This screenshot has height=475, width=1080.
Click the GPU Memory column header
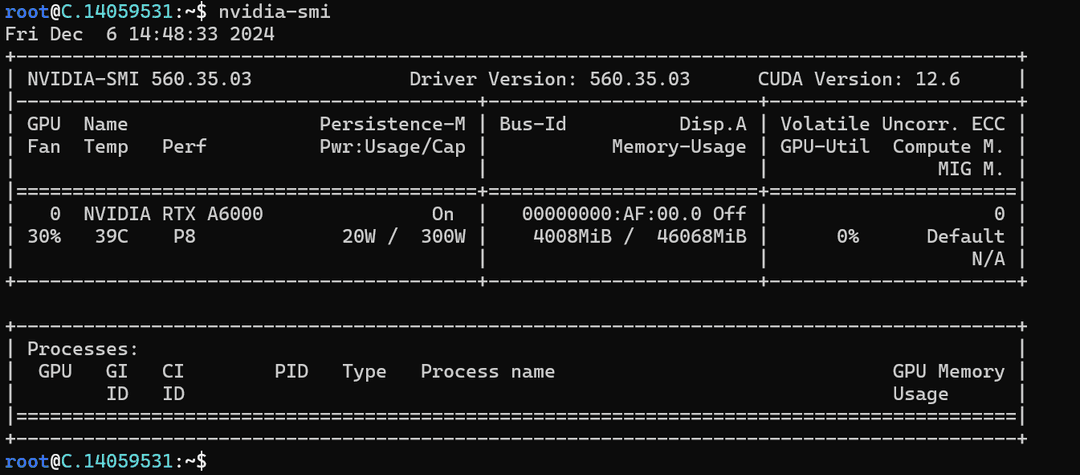click(949, 372)
